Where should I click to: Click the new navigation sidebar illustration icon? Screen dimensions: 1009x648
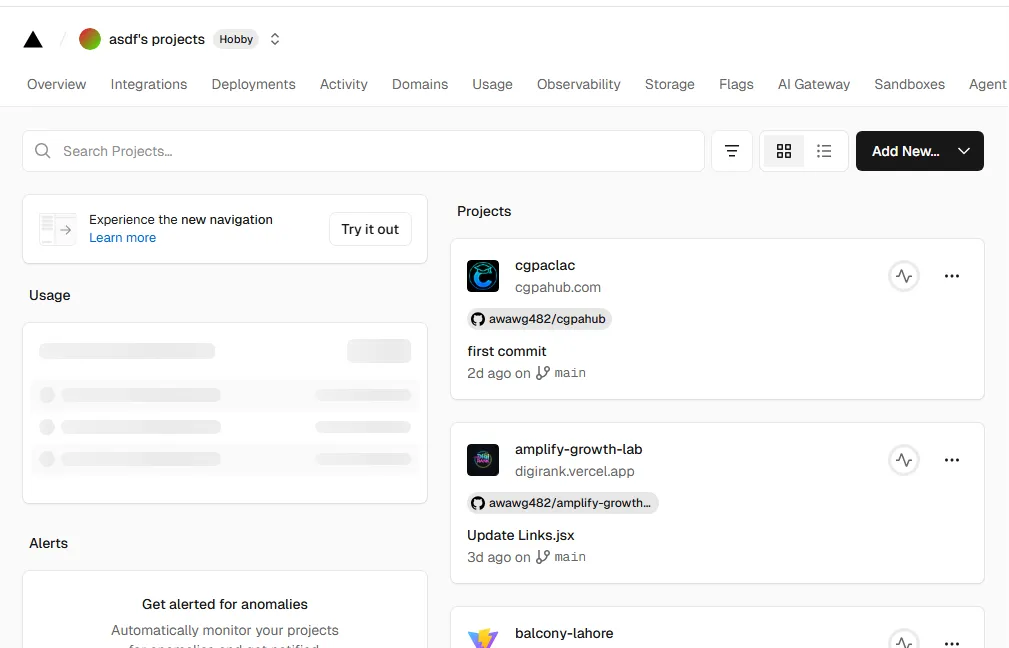57,229
